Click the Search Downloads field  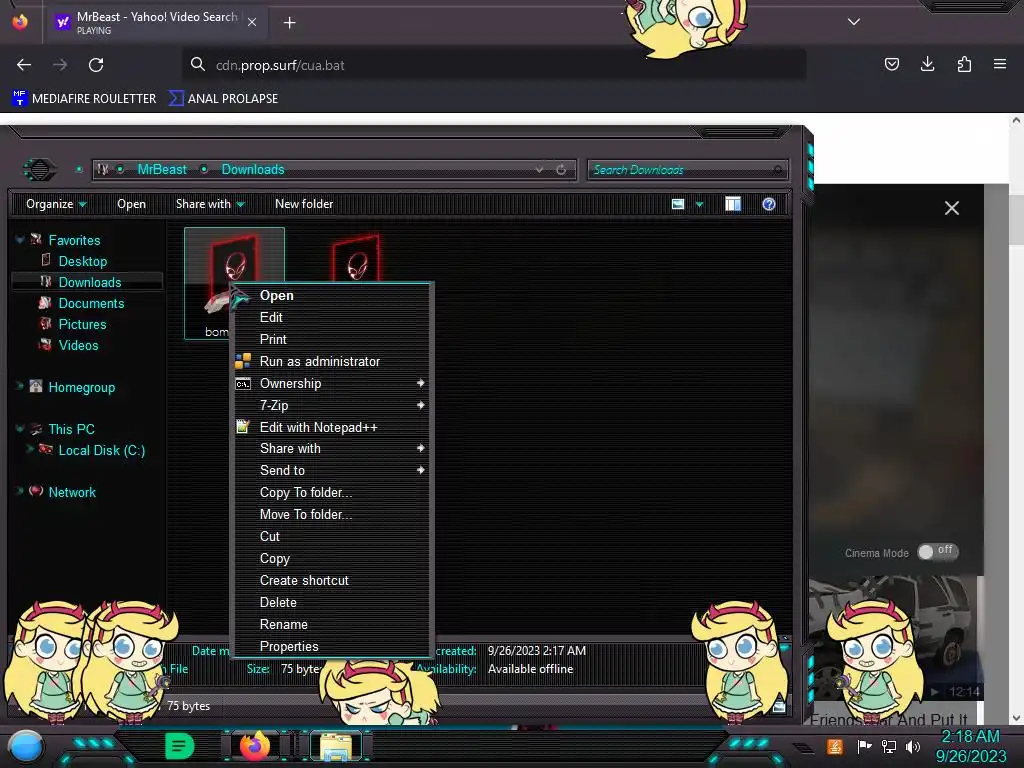688,170
